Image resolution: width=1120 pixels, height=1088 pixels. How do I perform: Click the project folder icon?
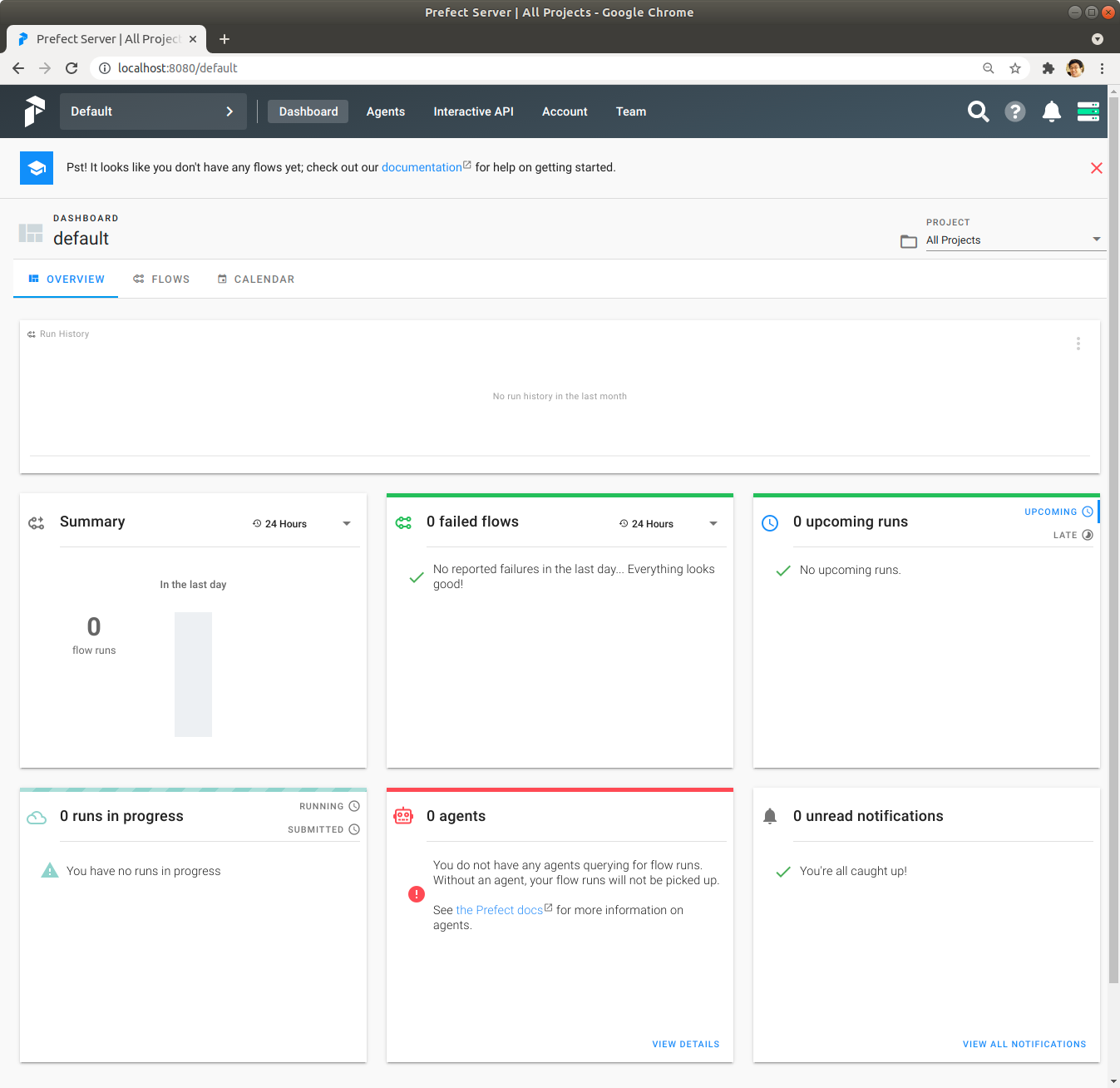point(909,241)
